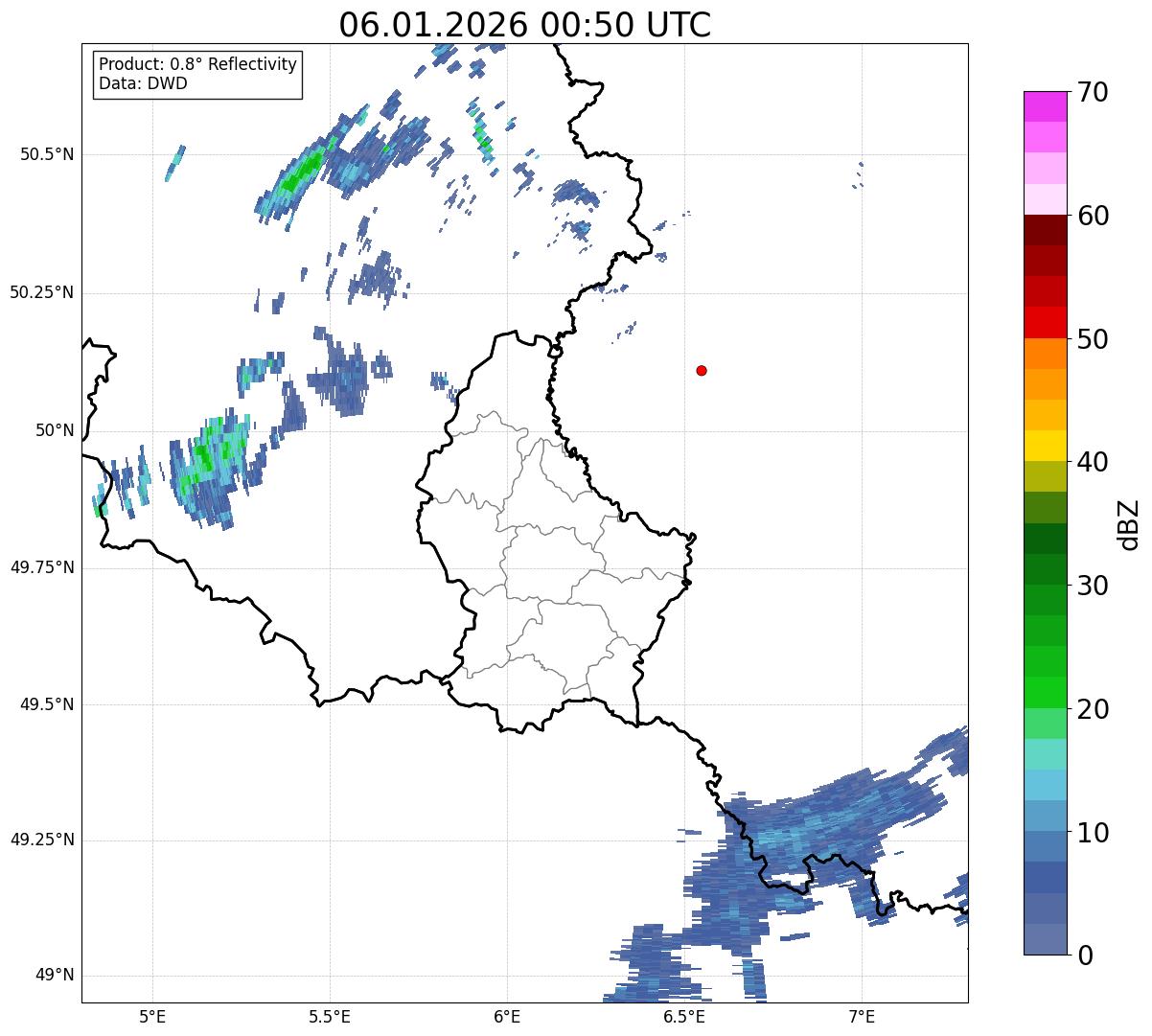Click the latitude label "49.25°N"

pos(42,840)
